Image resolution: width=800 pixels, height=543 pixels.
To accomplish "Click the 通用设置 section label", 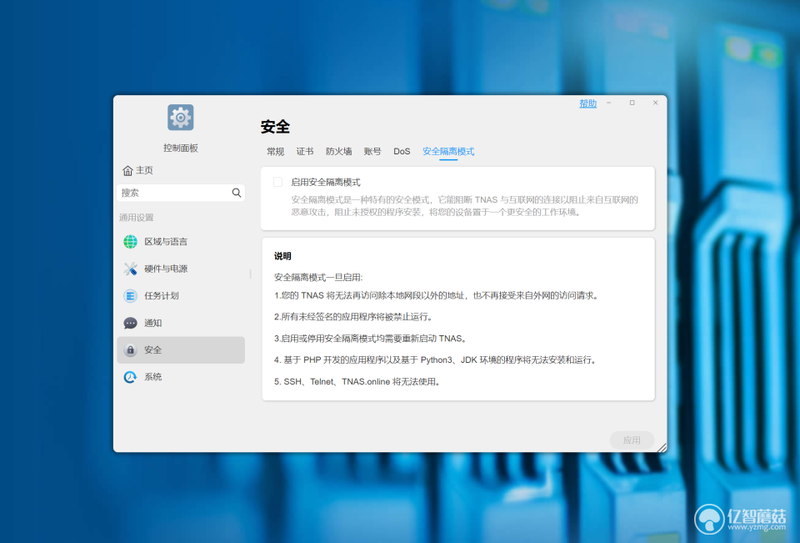I will point(136,217).
